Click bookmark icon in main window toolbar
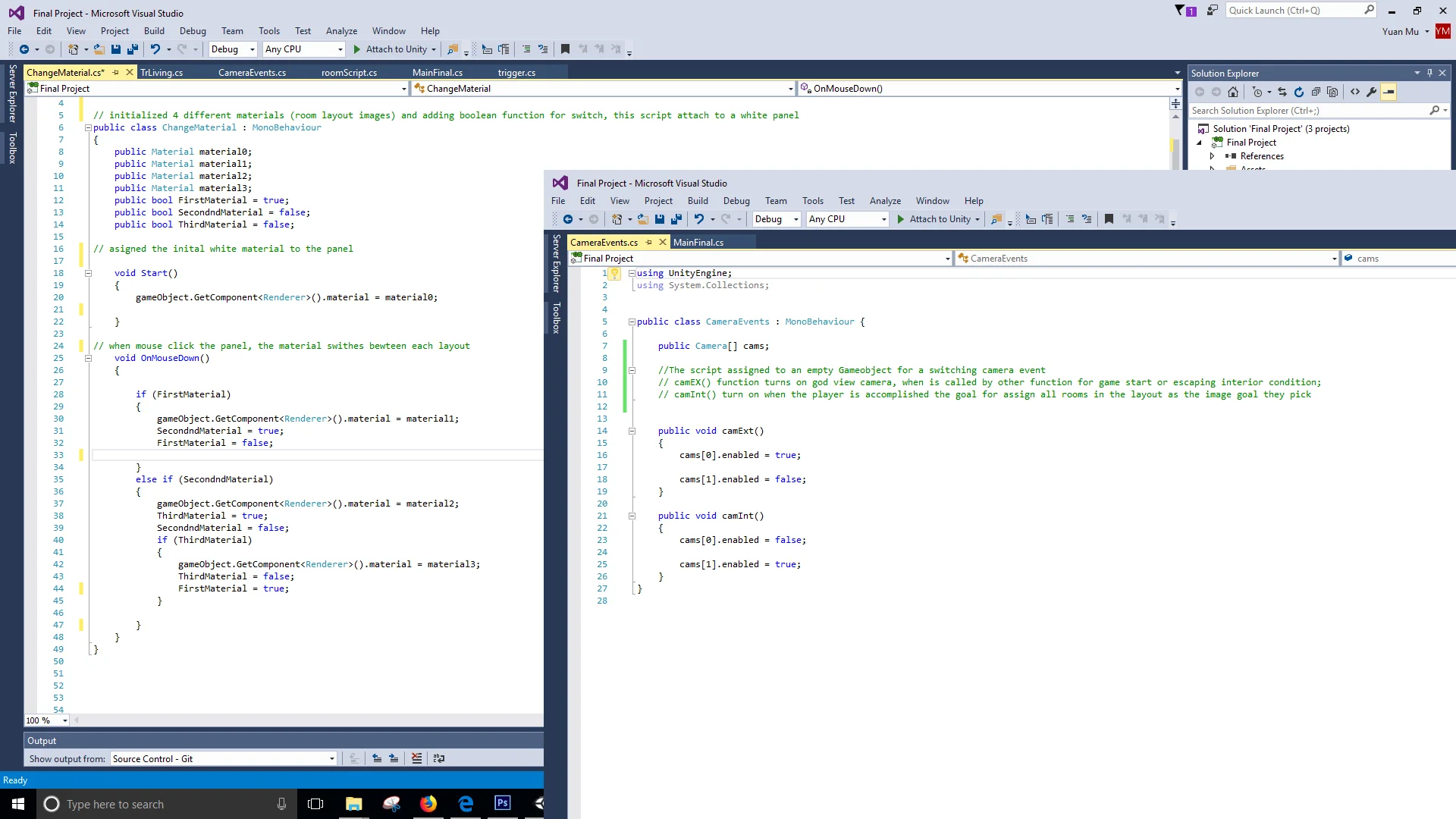The height and width of the screenshot is (819, 1456). (x=565, y=49)
